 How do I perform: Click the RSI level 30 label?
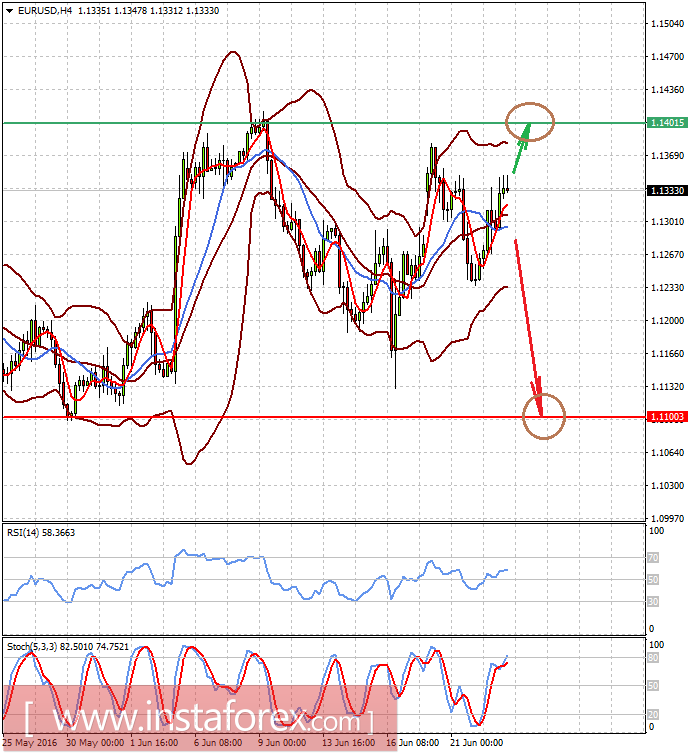[x=653, y=602]
